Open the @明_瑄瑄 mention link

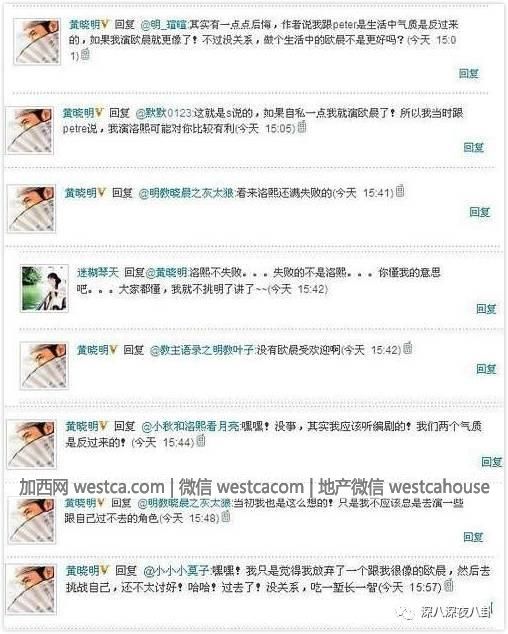coord(164,25)
